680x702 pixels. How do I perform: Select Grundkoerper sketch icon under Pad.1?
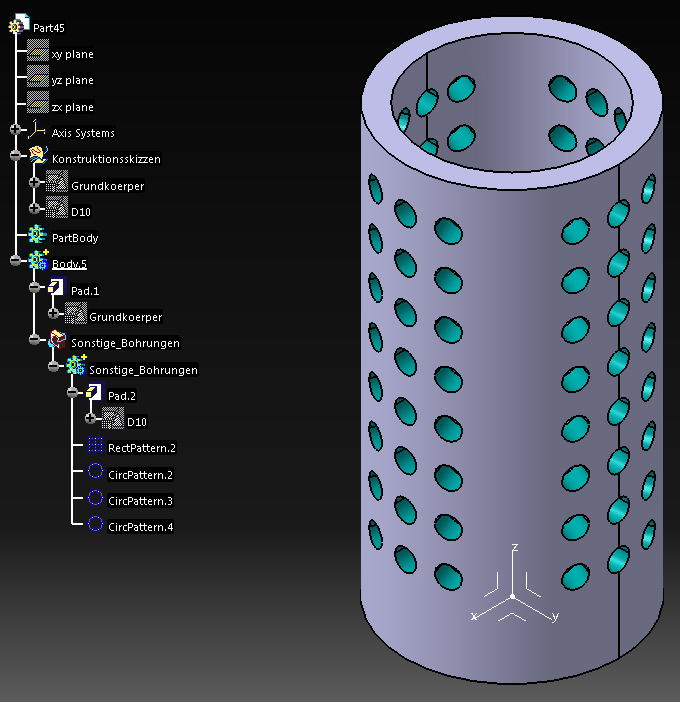coord(76,313)
